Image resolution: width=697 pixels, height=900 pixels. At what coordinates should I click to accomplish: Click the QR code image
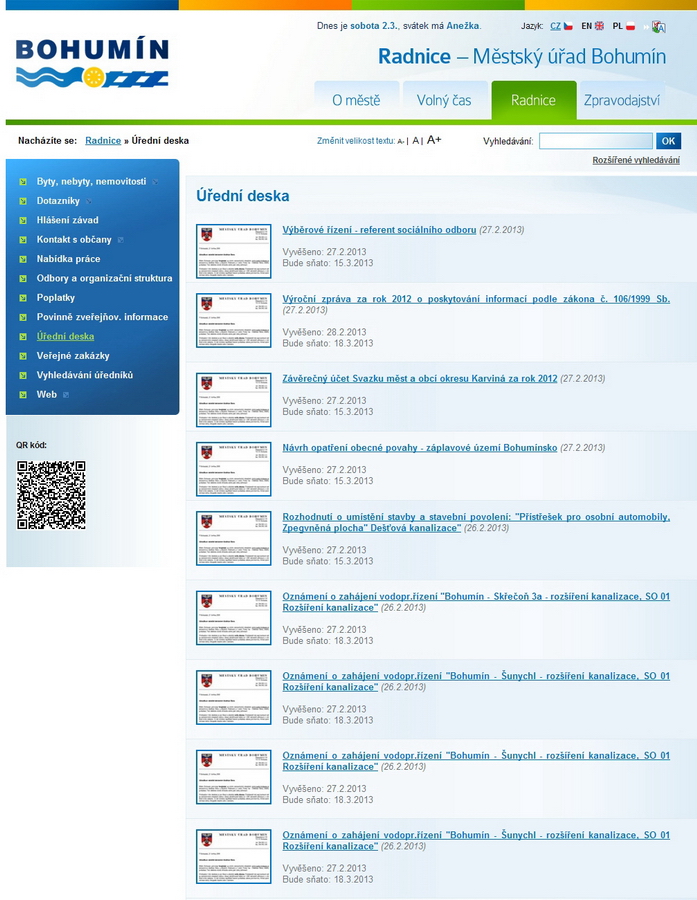pyautogui.click(x=51, y=495)
